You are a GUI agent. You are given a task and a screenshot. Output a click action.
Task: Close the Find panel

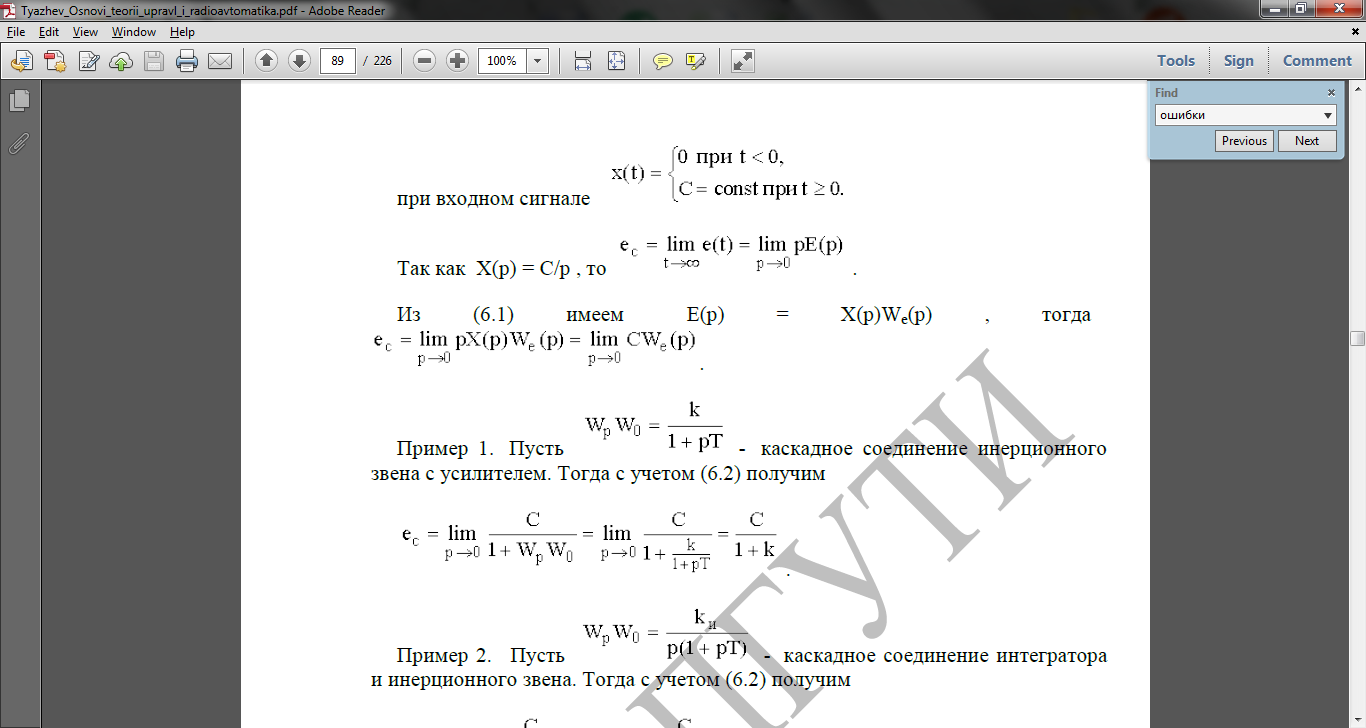point(1331,92)
